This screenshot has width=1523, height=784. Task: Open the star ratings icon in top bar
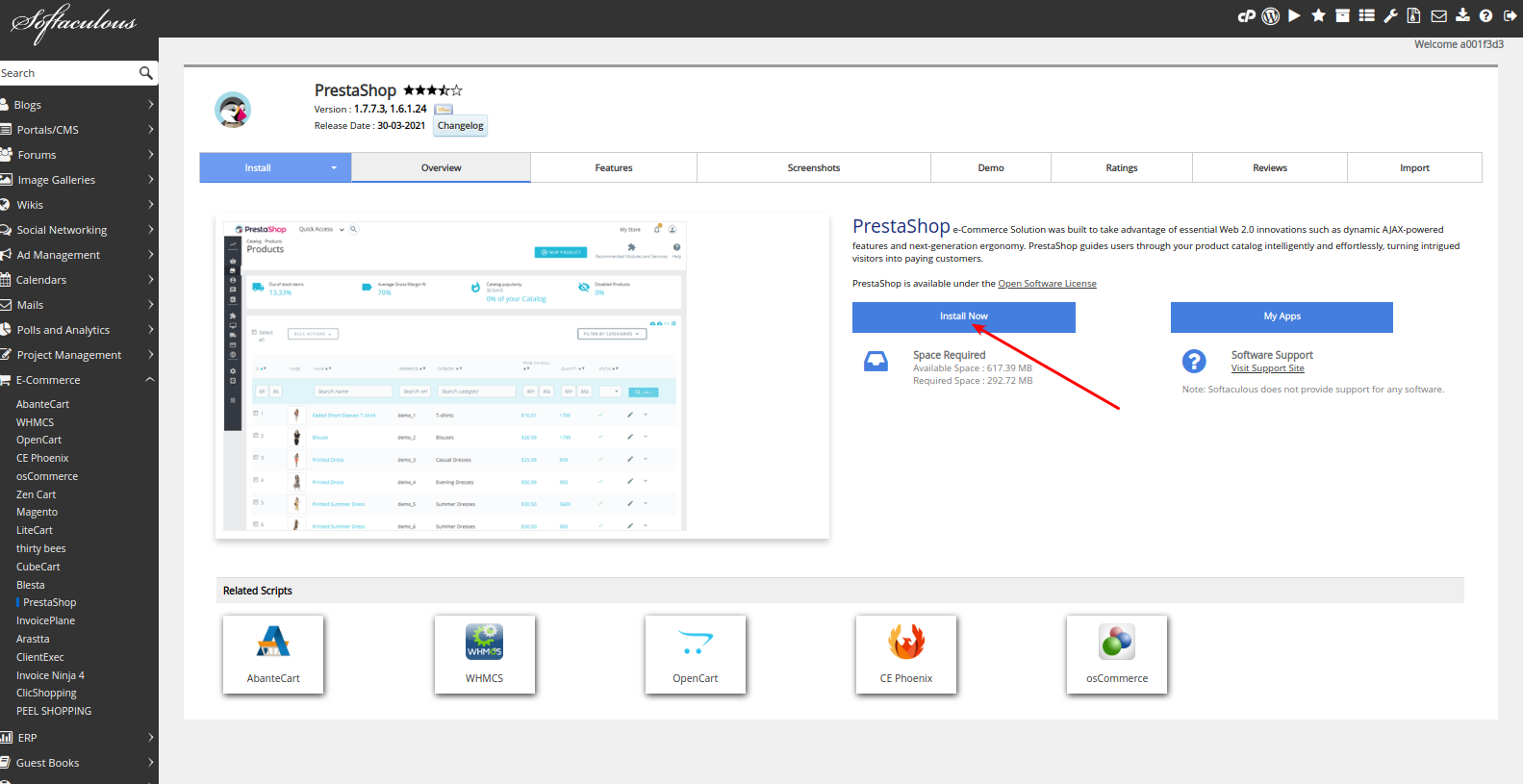(1318, 15)
